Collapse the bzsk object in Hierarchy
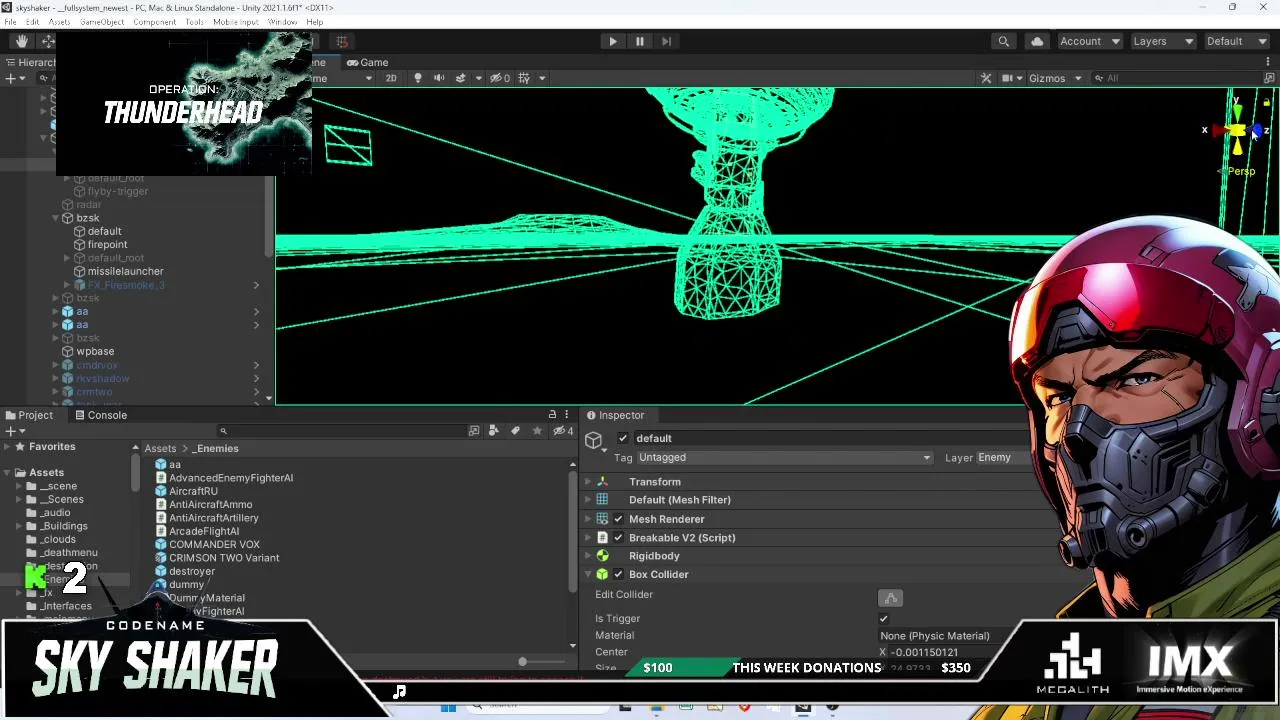The height and width of the screenshot is (720, 1280). tap(56, 218)
